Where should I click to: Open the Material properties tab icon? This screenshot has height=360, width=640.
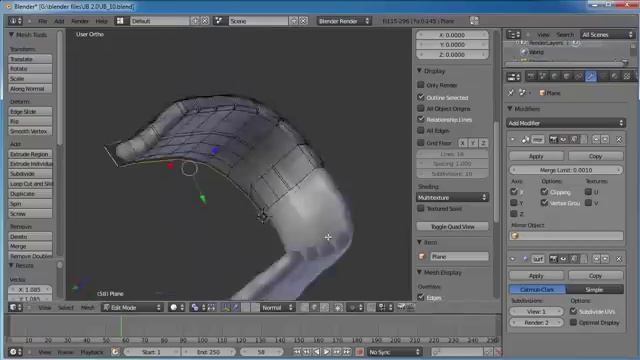click(x=615, y=76)
